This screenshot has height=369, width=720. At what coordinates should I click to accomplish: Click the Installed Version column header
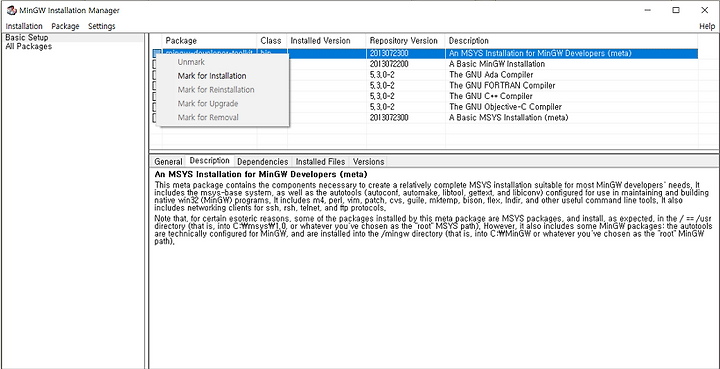[x=326, y=41]
